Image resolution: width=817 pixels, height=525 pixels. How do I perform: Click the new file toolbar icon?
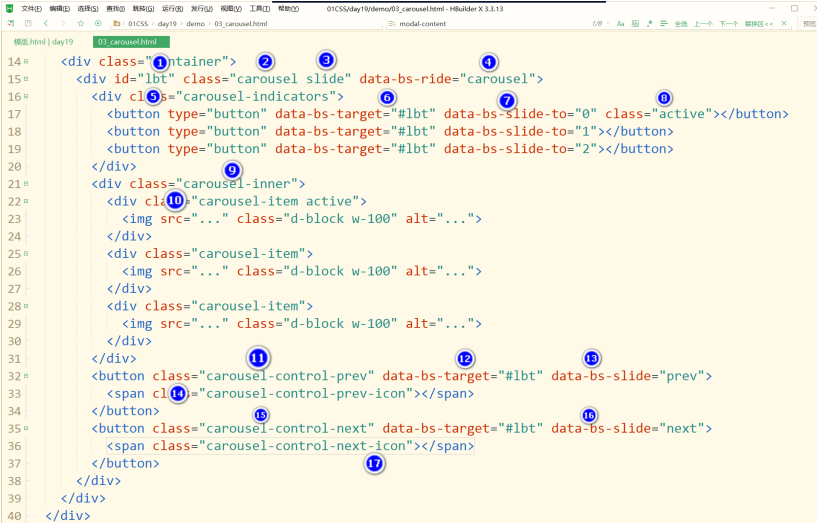[x=11, y=23]
